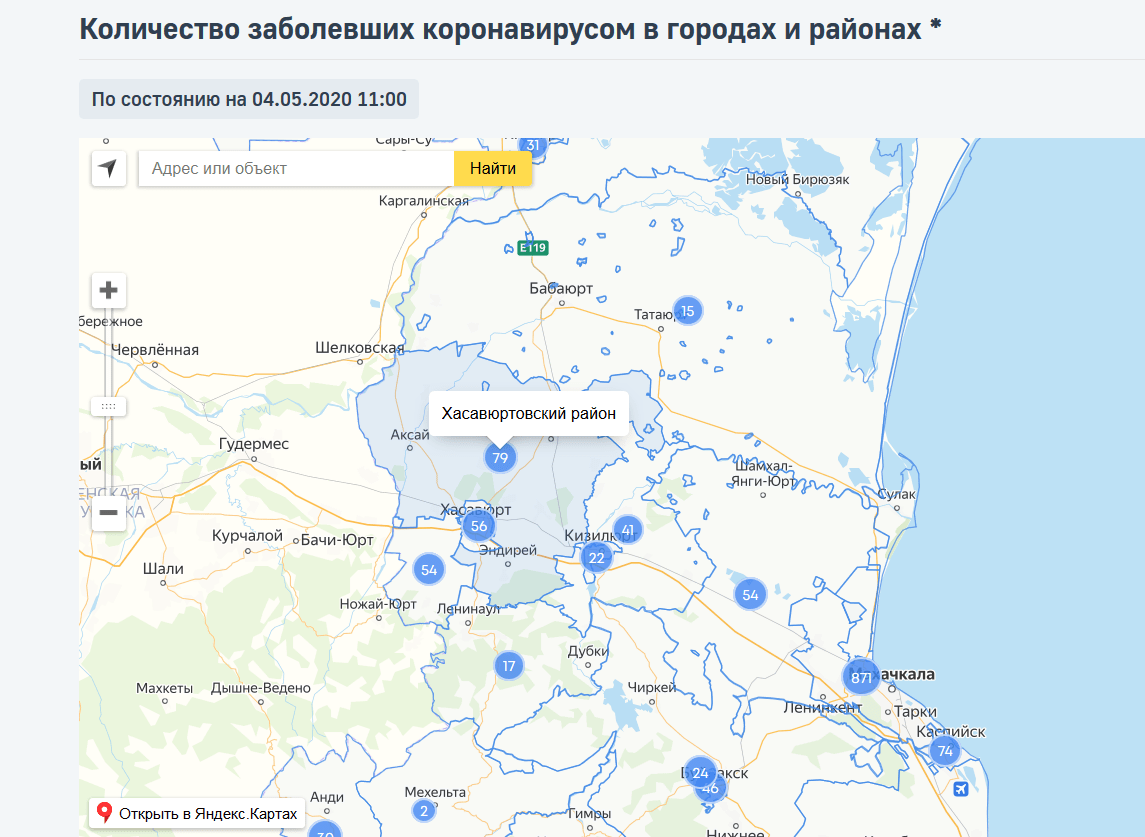Image resolution: width=1145 pixels, height=837 pixels.
Task: Zoom out with the minus button
Action: click(108, 513)
